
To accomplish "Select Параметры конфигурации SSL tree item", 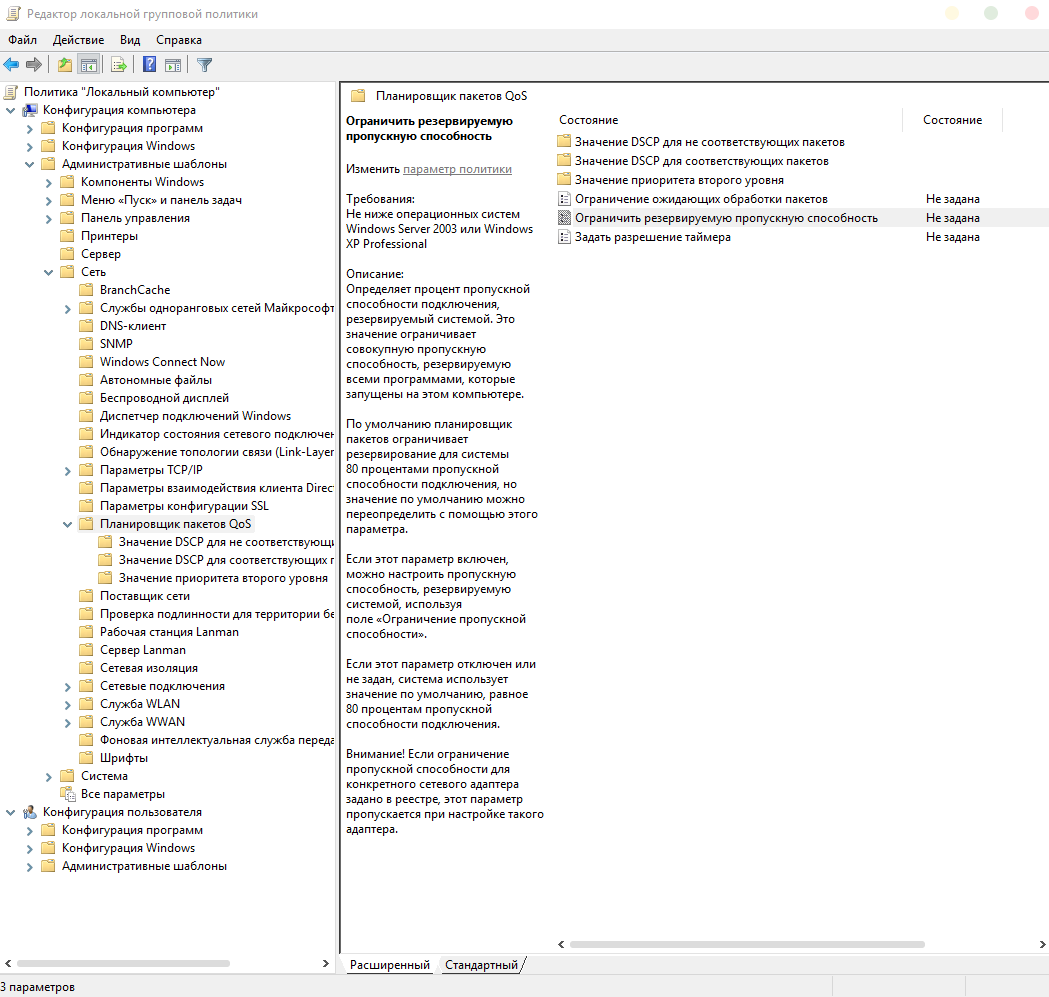I will point(184,506).
